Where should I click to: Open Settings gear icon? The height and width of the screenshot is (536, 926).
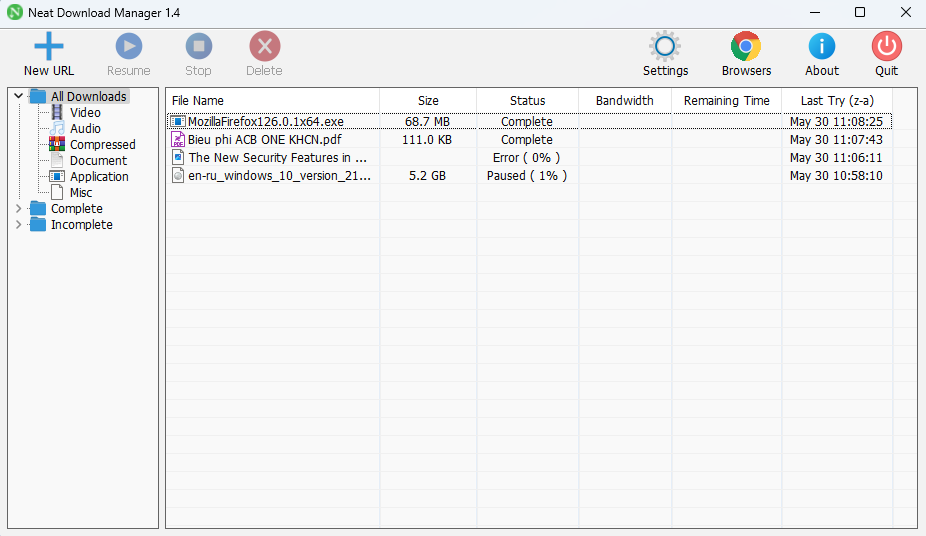pos(665,46)
